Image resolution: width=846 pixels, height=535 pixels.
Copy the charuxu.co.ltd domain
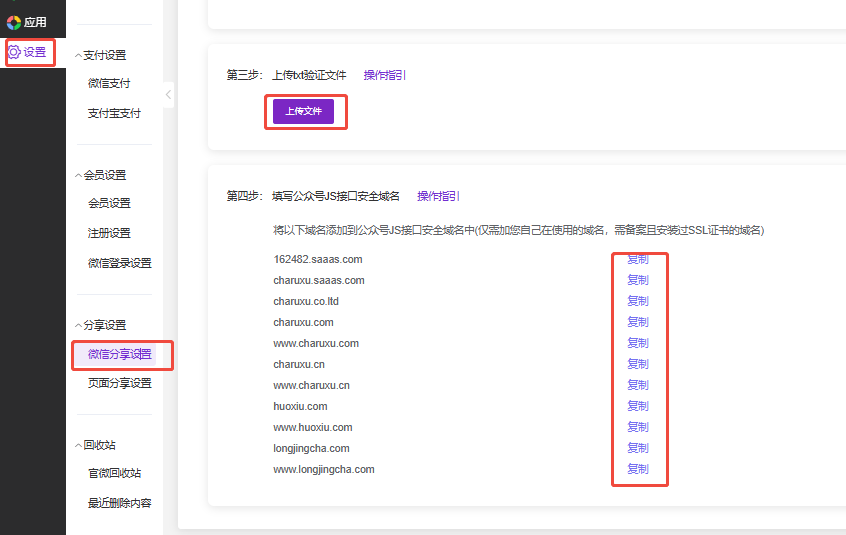[637, 301]
